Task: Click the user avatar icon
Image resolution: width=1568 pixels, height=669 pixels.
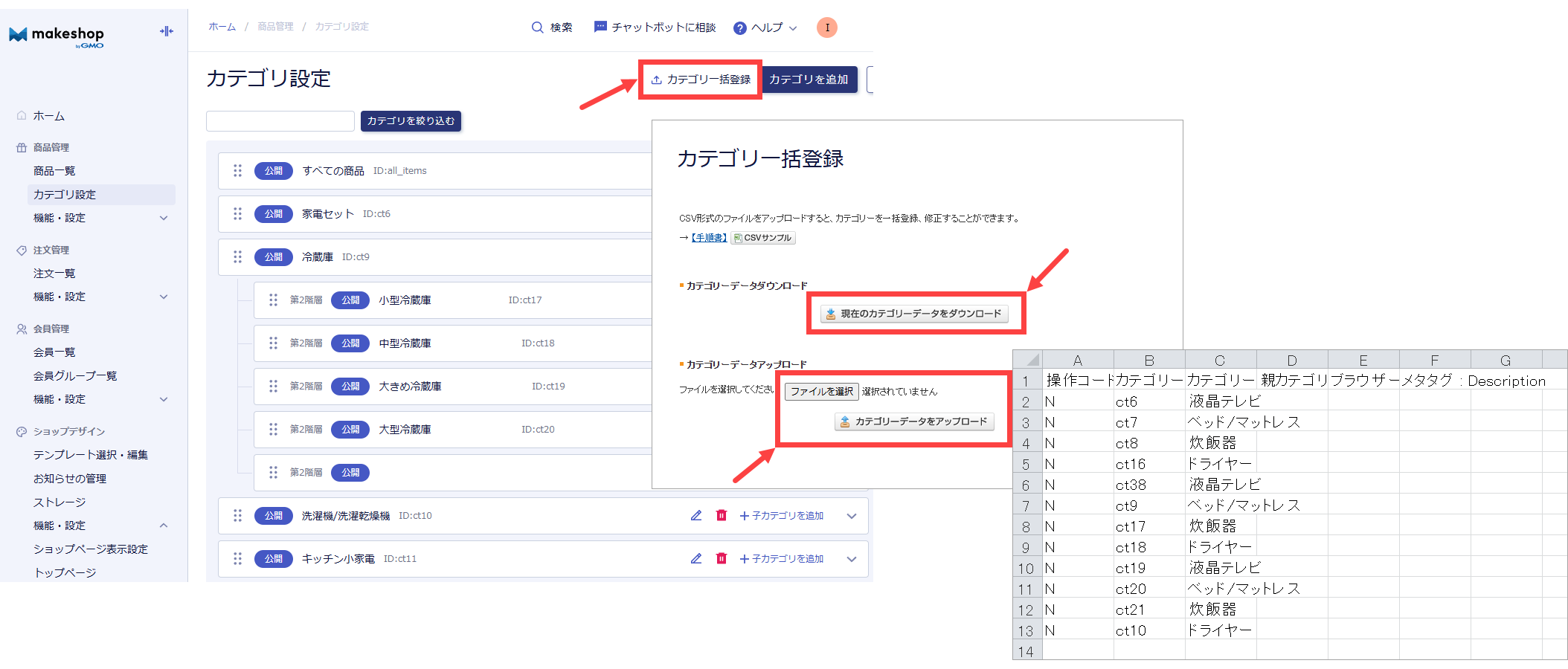Action: [x=826, y=28]
